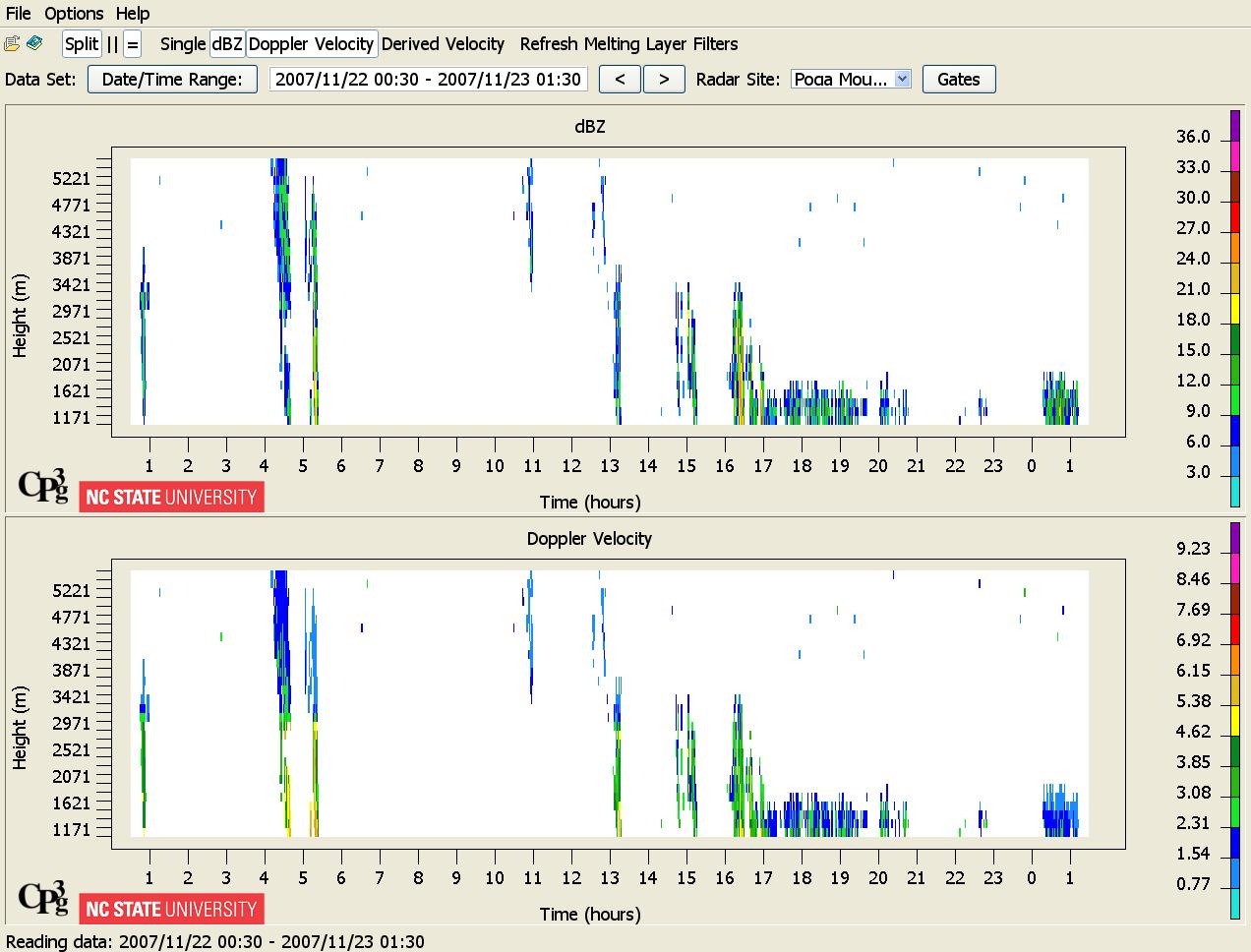Click the NC State University logo under the Doppler Velocity chart

tap(171, 909)
